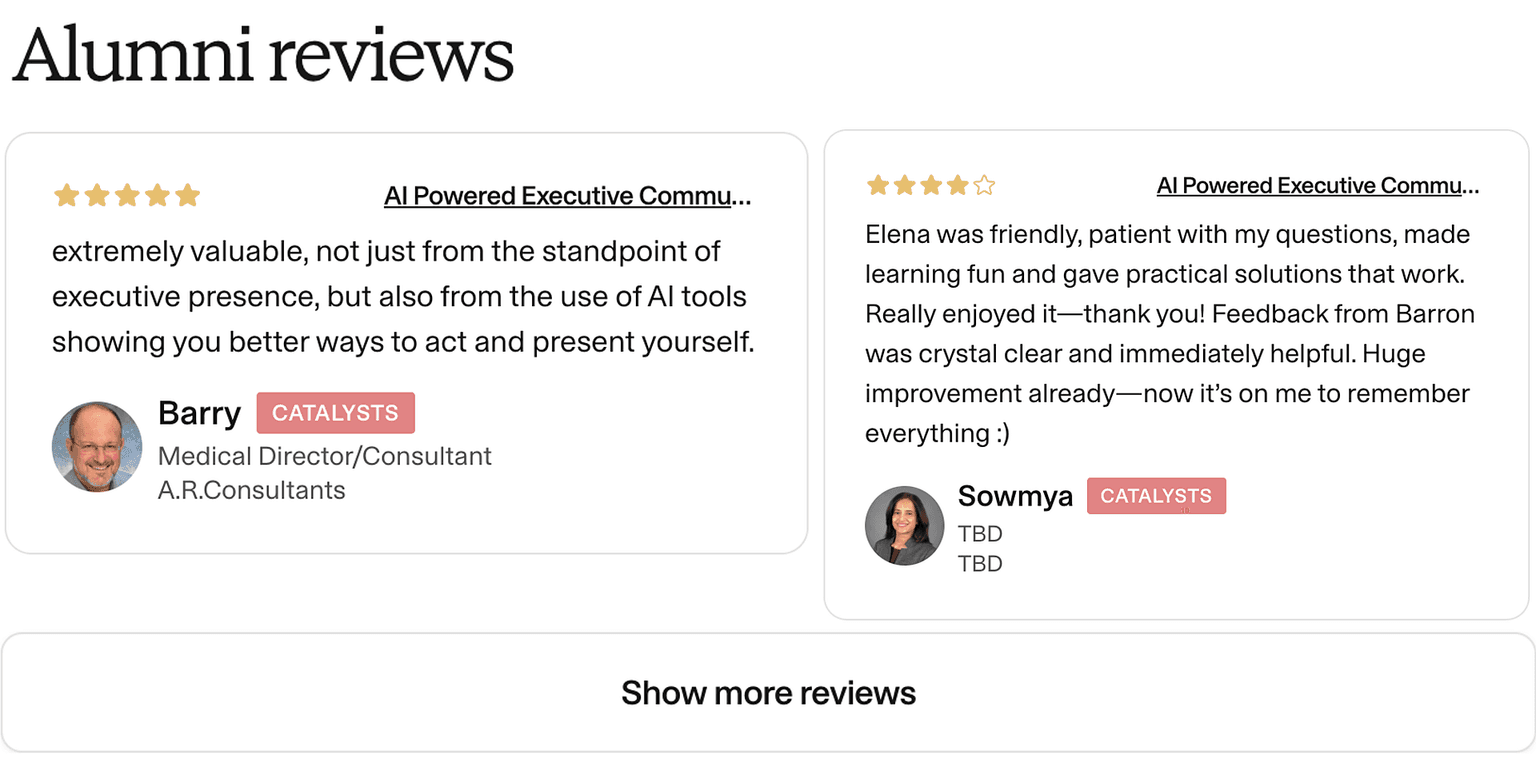This screenshot has height=762, width=1536.
Task: Click the CATALYSTS badge next to Sowmya
Action: point(1156,496)
